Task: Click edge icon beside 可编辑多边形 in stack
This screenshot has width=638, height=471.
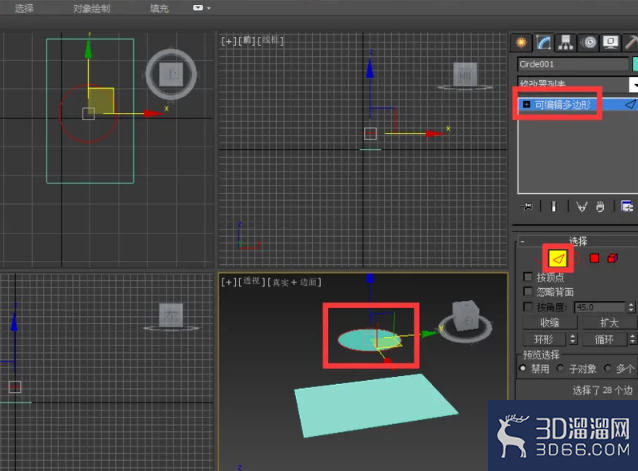Action: pyautogui.click(x=630, y=105)
